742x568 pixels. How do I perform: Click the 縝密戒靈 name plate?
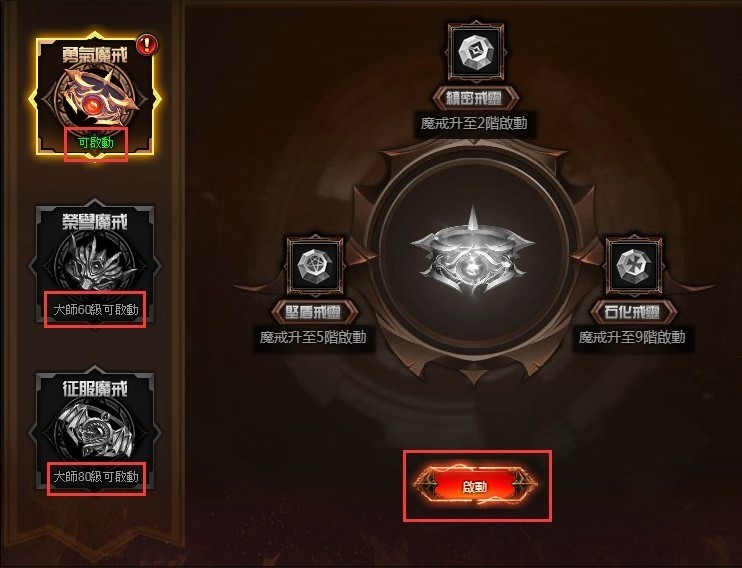(x=476, y=98)
